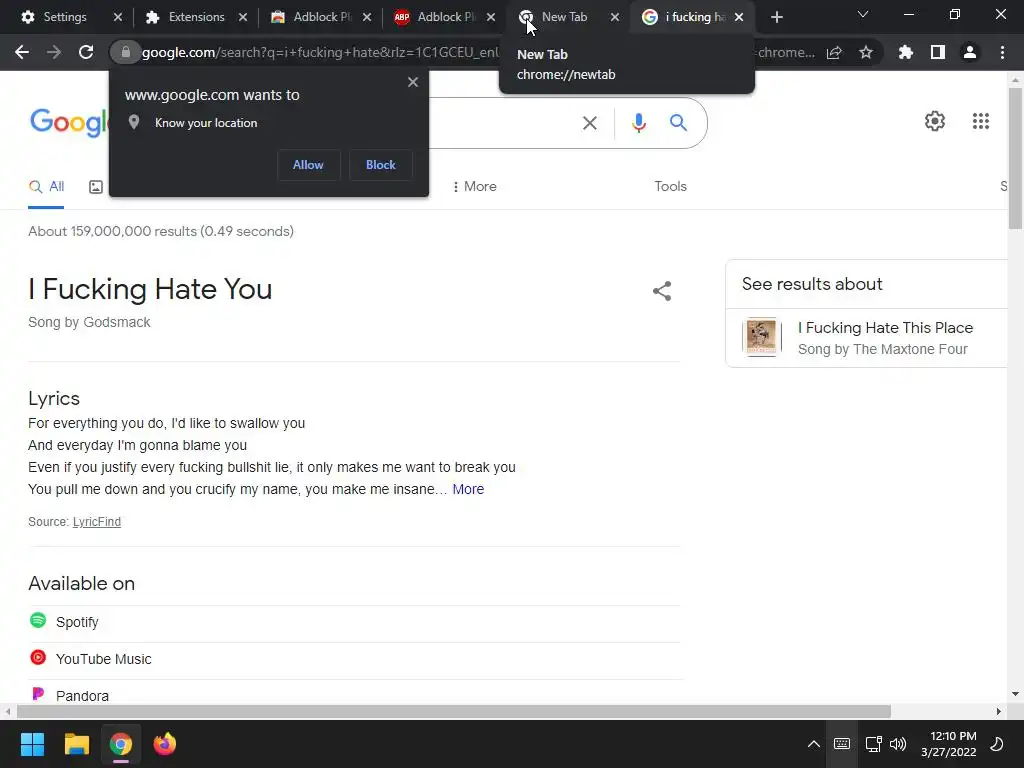Start a voice search with the microphone
Screen dimensions: 1024x768
[x=639, y=123]
